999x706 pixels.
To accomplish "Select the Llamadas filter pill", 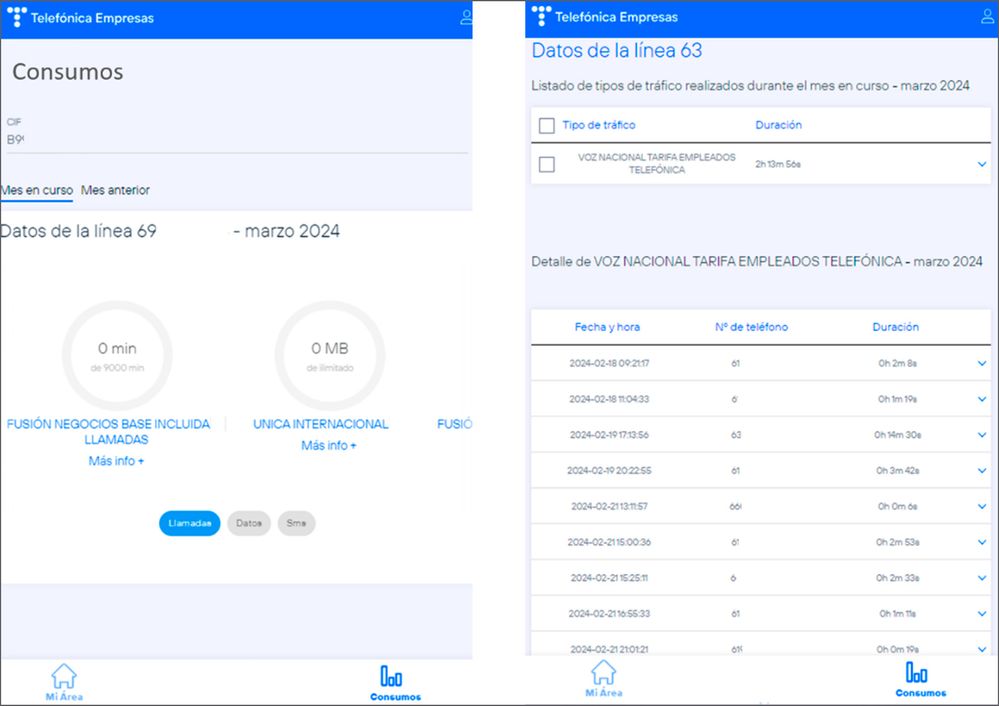I will [190, 523].
